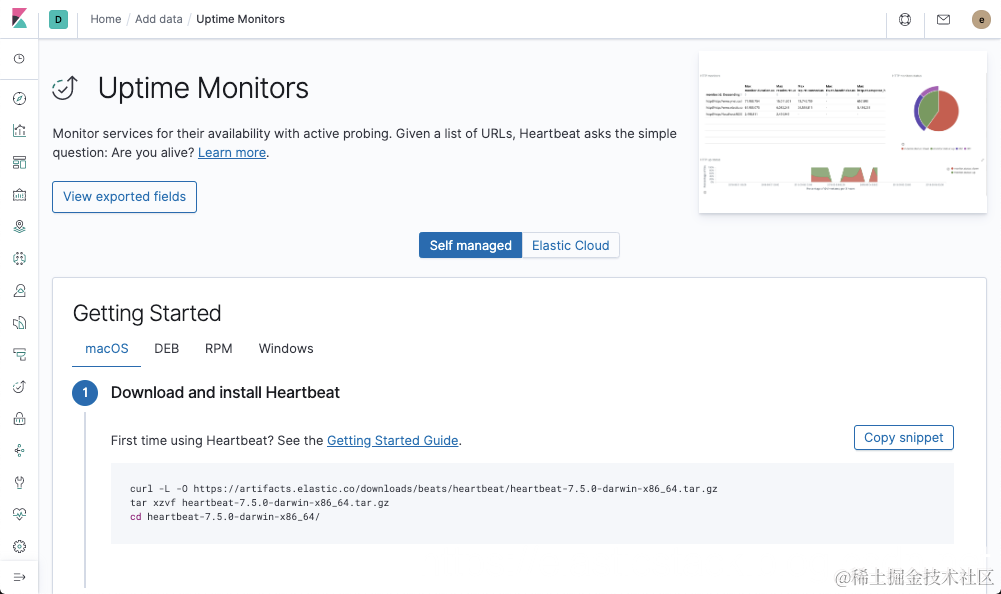Open Canvas icon in sidebar
The height and width of the screenshot is (594, 1001).
tap(19, 194)
